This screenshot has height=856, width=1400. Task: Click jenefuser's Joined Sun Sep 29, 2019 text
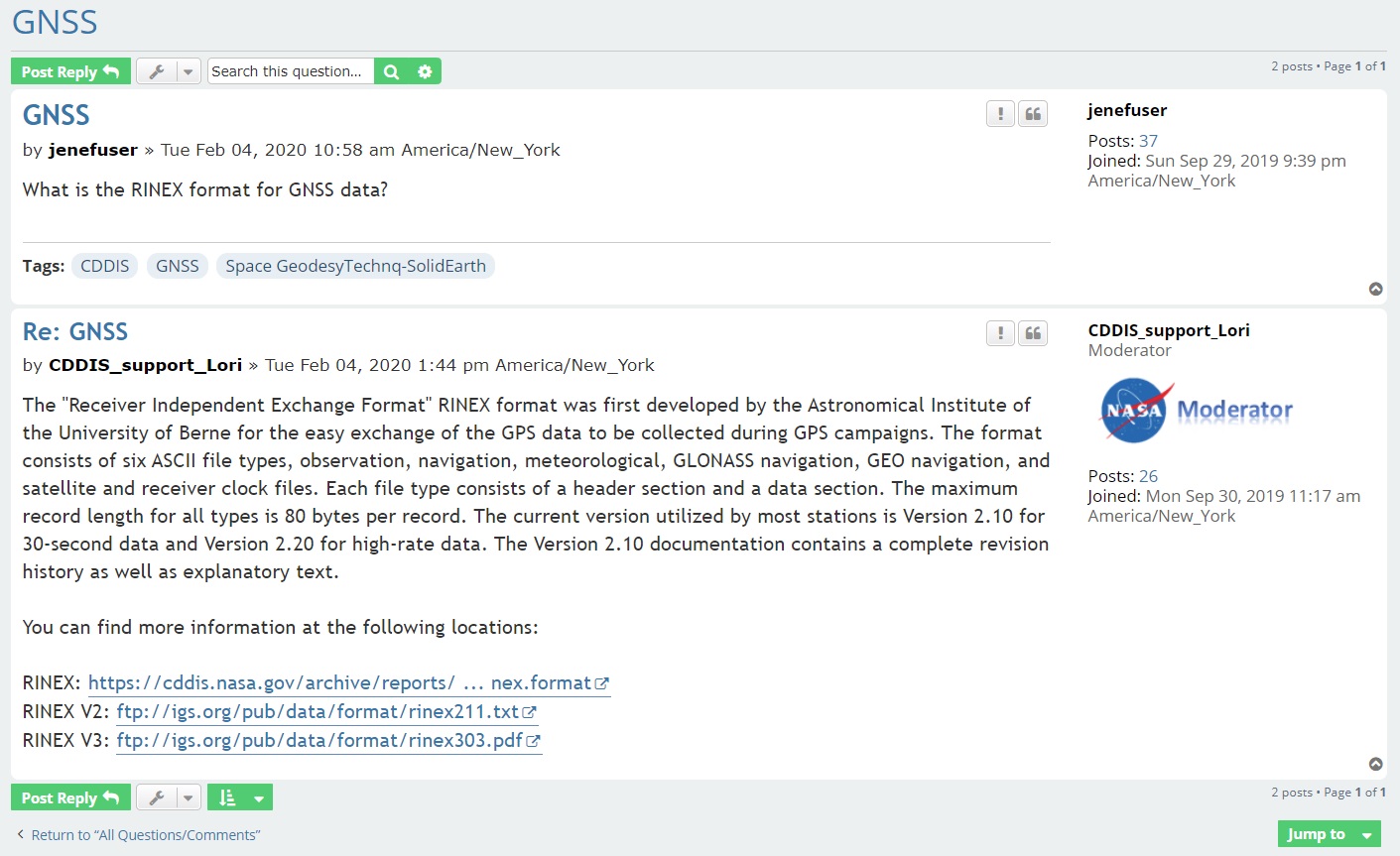[x=1216, y=171]
